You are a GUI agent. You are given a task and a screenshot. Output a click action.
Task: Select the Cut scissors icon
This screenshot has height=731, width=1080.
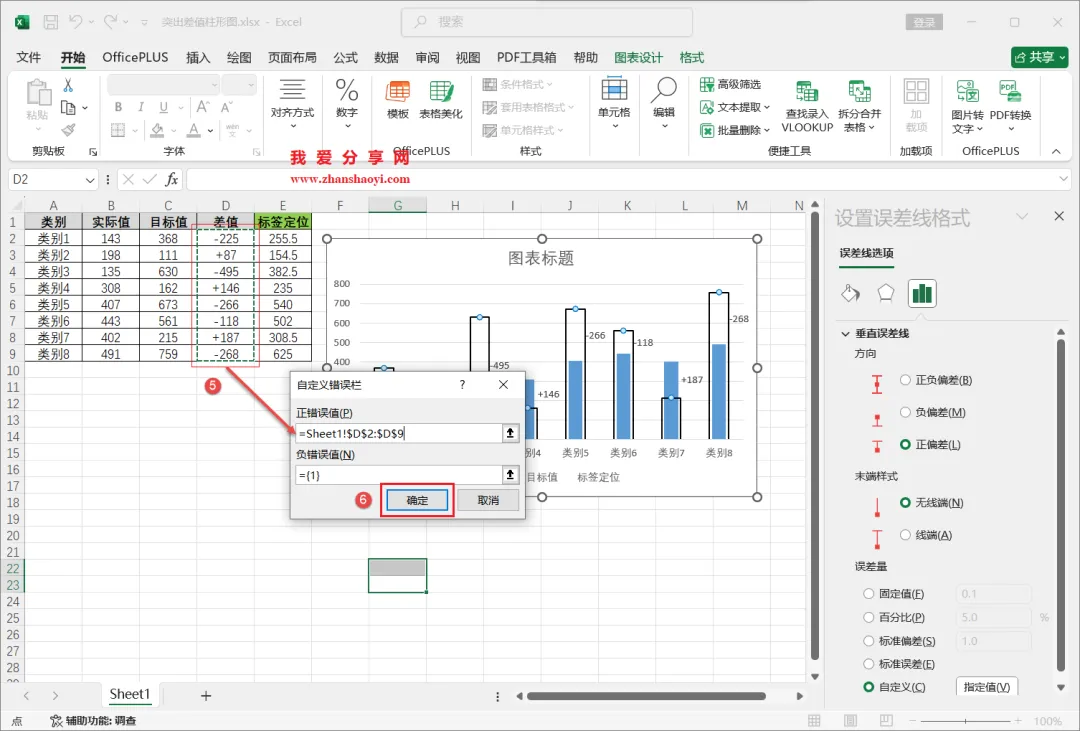tap(68, 85)
